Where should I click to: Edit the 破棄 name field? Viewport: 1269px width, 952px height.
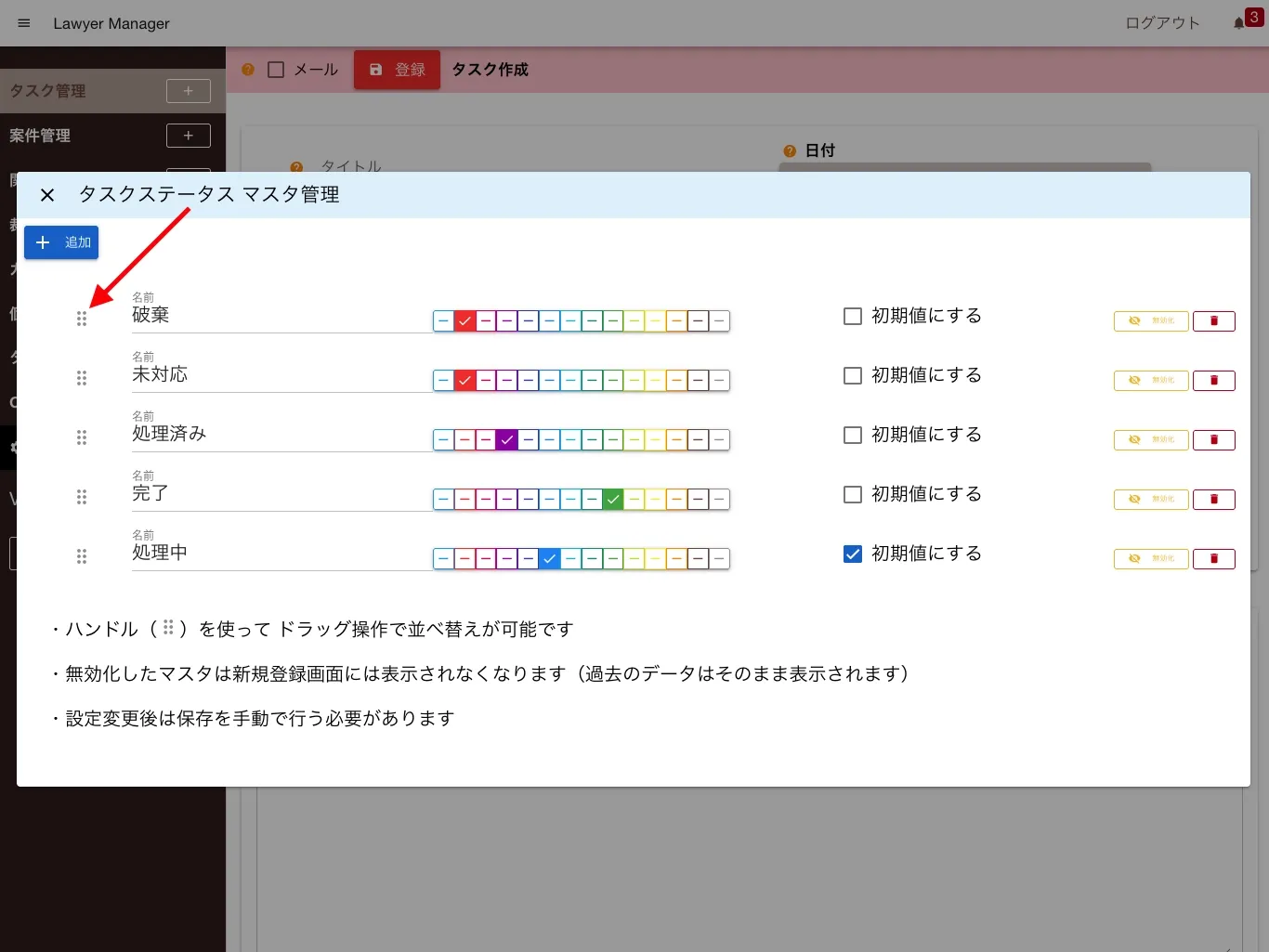click(281, 315)
